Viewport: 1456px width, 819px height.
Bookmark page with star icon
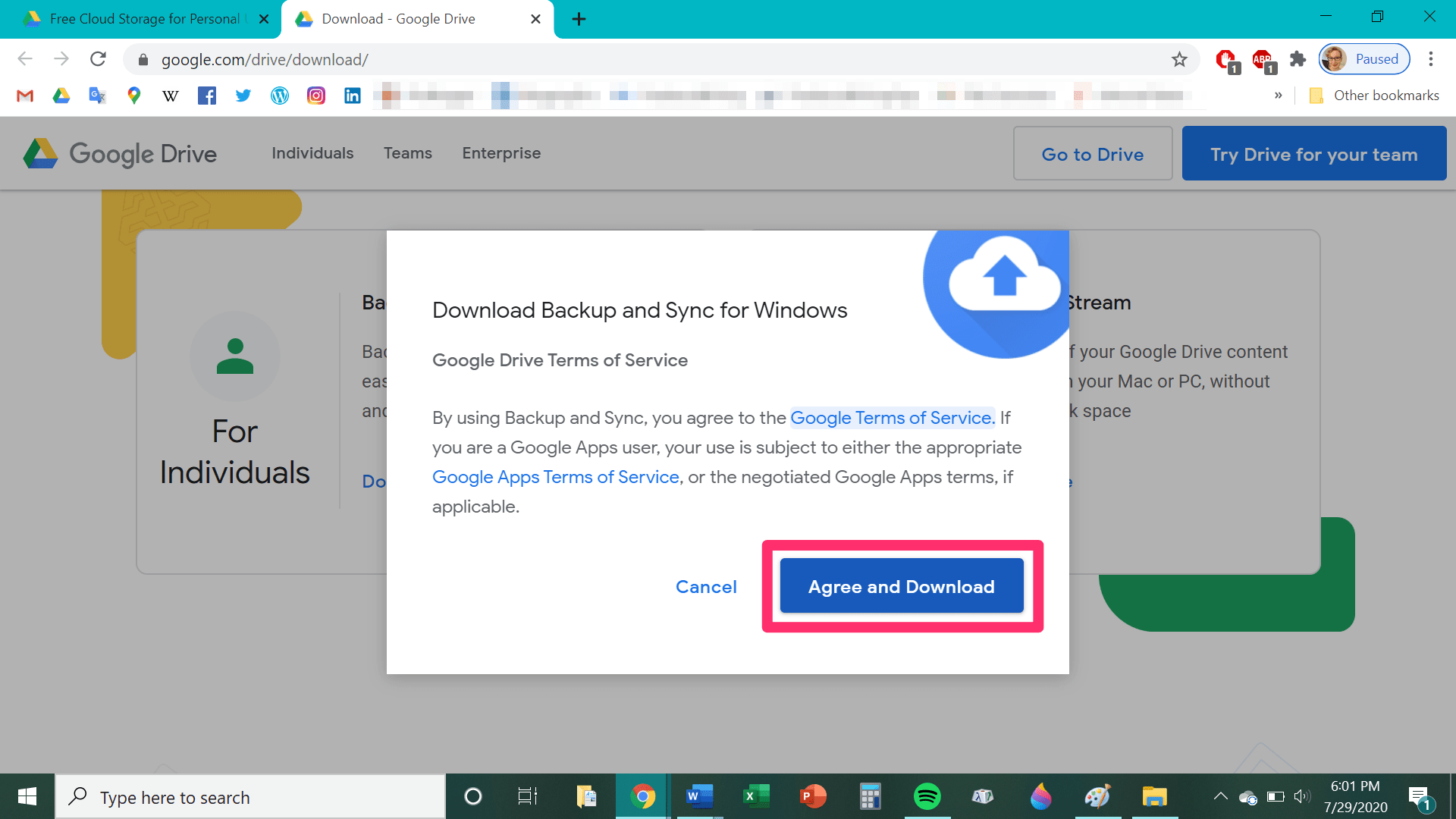(x=1178, y=59)
